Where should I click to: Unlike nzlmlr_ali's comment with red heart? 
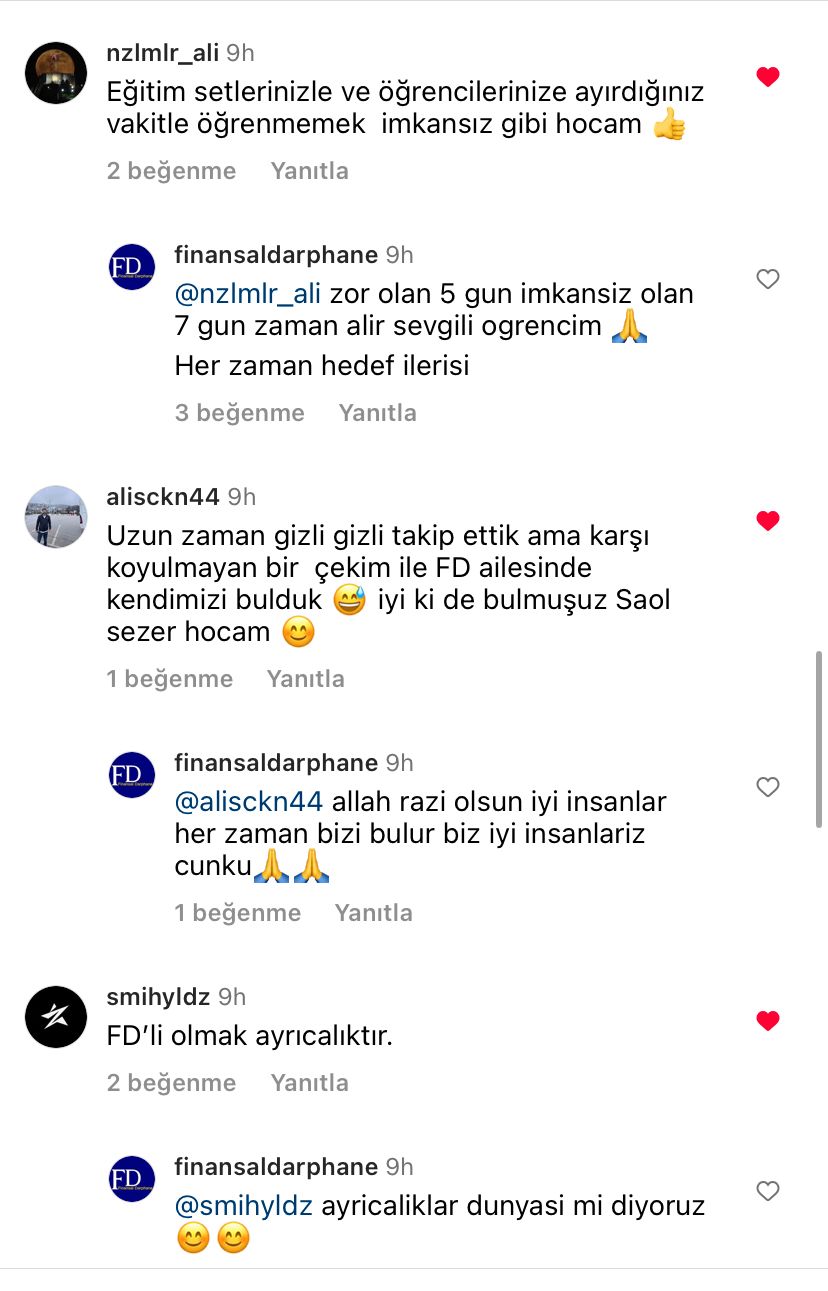coord(768,77)
